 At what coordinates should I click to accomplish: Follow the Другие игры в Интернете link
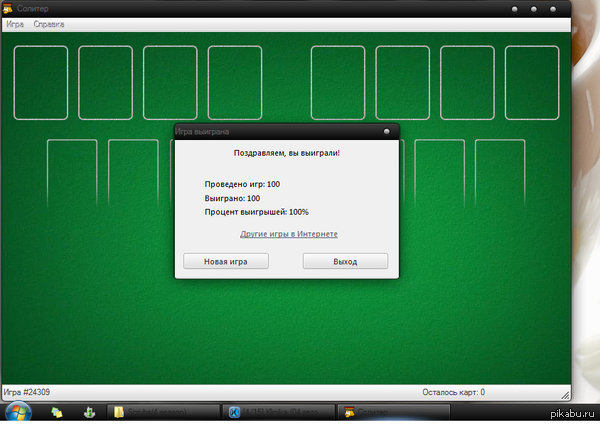click(x=289, y=234)
